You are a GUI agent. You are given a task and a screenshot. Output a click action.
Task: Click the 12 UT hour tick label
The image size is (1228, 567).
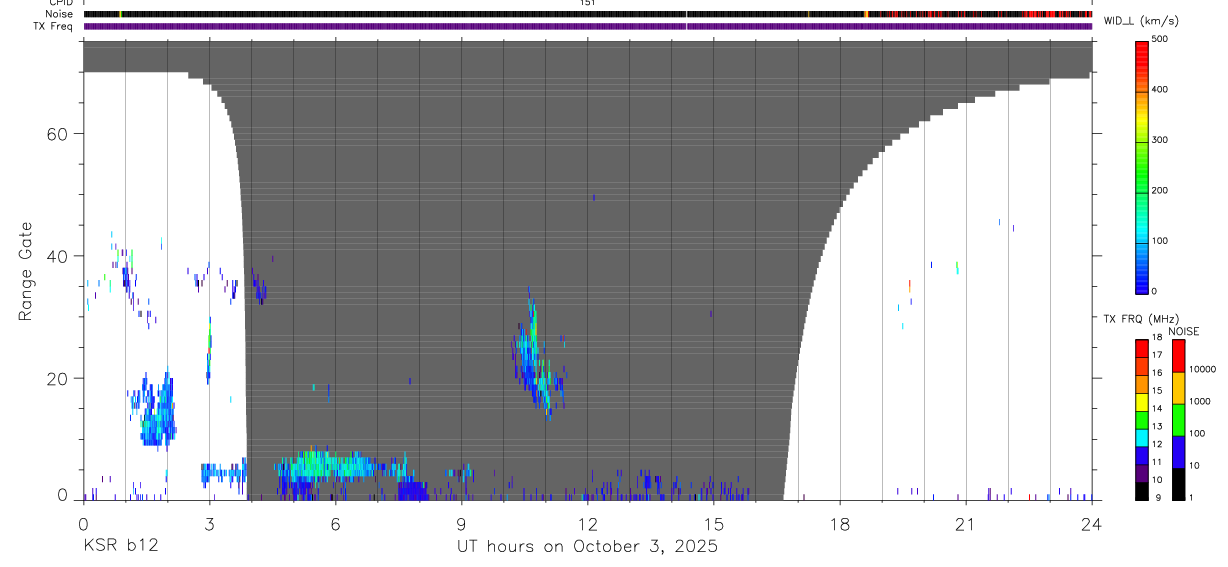point(587,524)
